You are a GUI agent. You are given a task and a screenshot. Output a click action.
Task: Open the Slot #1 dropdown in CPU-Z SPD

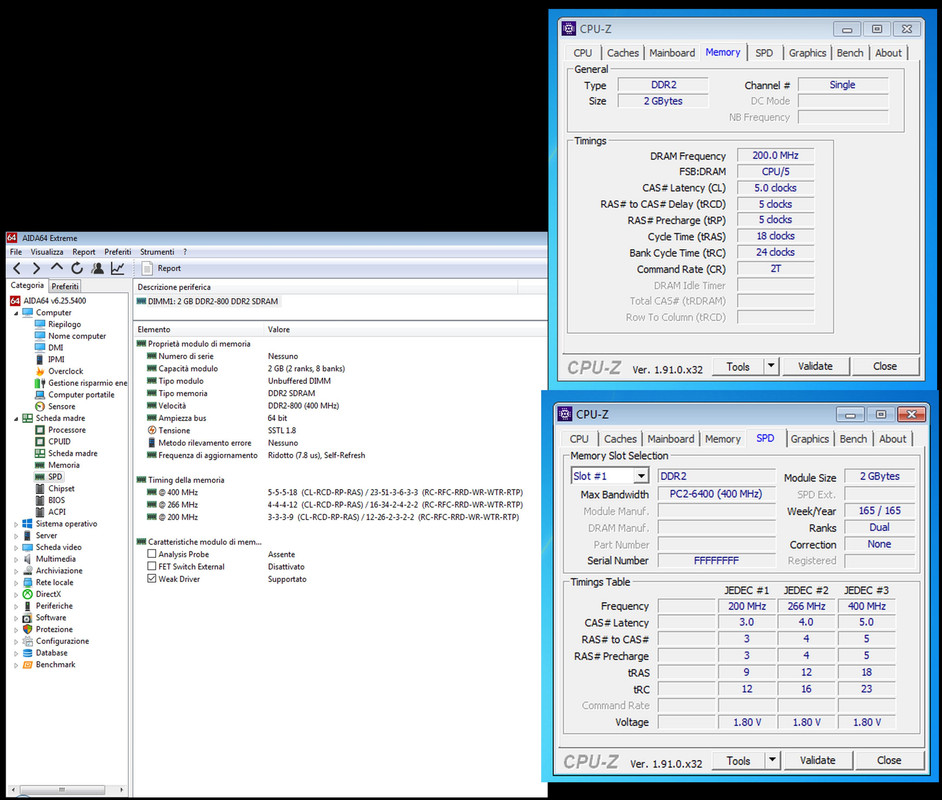641,476
